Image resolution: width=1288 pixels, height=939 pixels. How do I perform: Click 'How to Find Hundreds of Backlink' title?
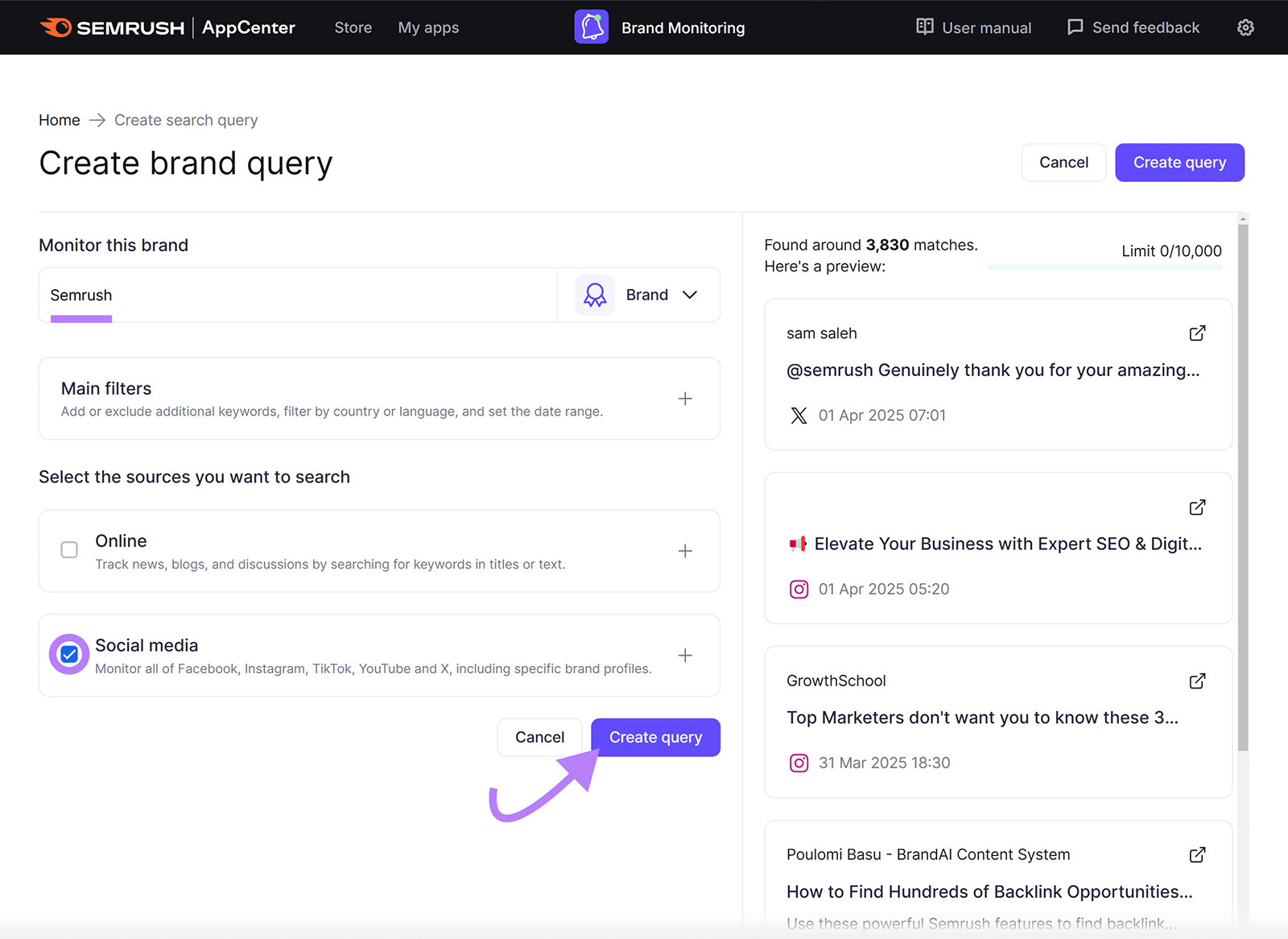989,891
